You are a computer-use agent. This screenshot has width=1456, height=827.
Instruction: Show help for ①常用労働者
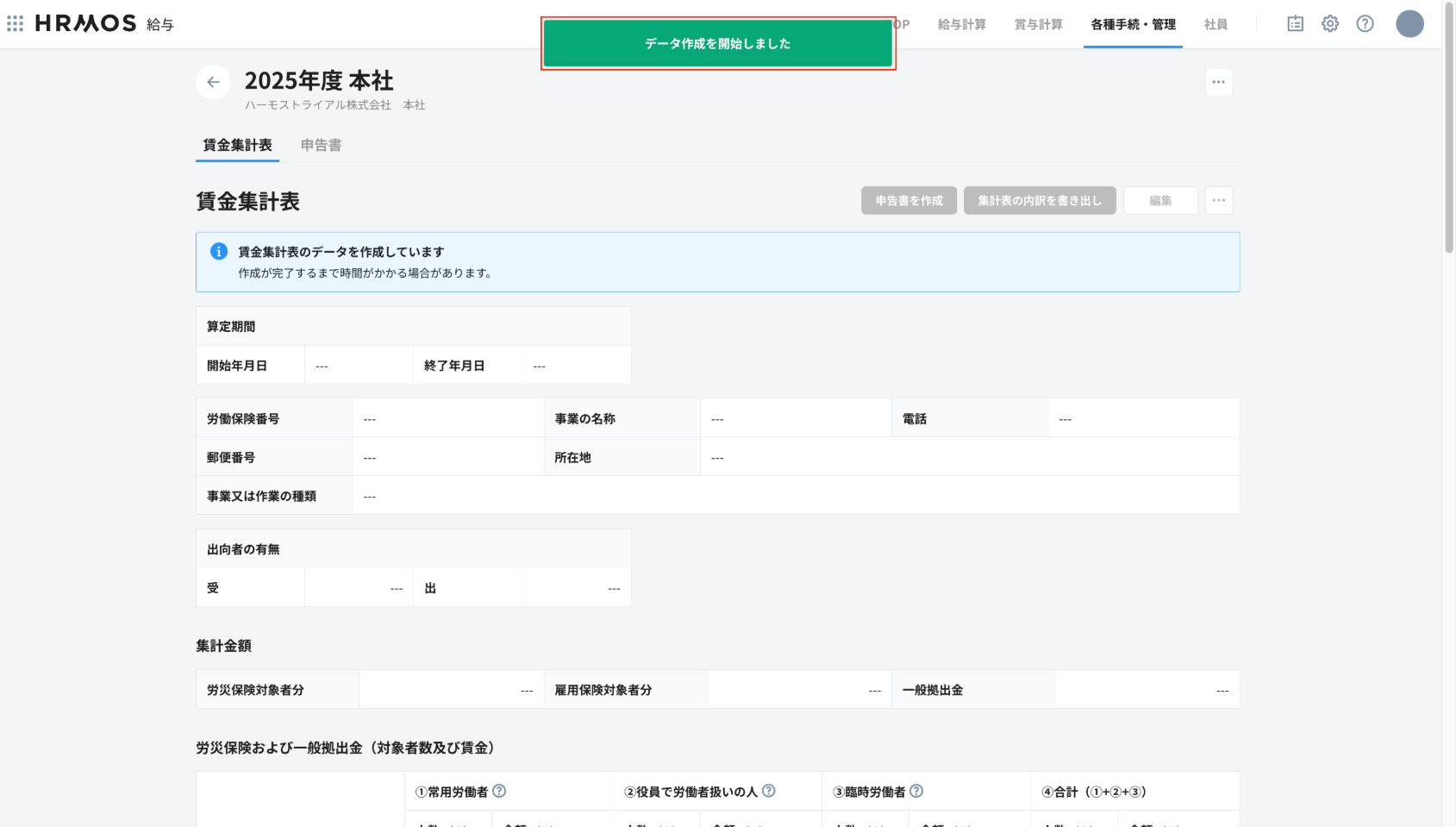(499, 791)
